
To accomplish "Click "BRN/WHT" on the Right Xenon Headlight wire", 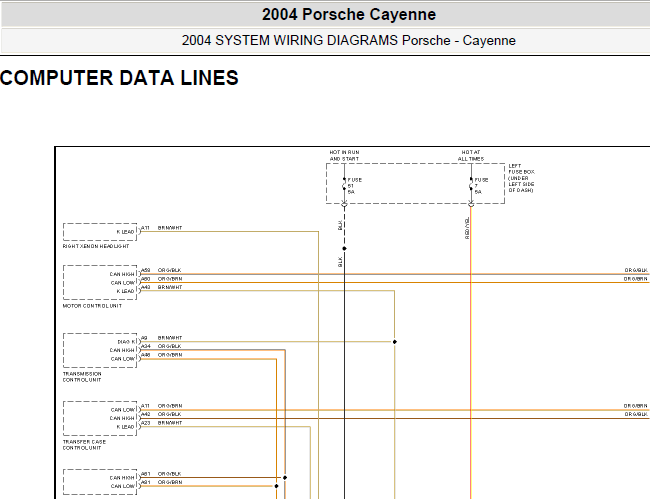I will point(170,228).
